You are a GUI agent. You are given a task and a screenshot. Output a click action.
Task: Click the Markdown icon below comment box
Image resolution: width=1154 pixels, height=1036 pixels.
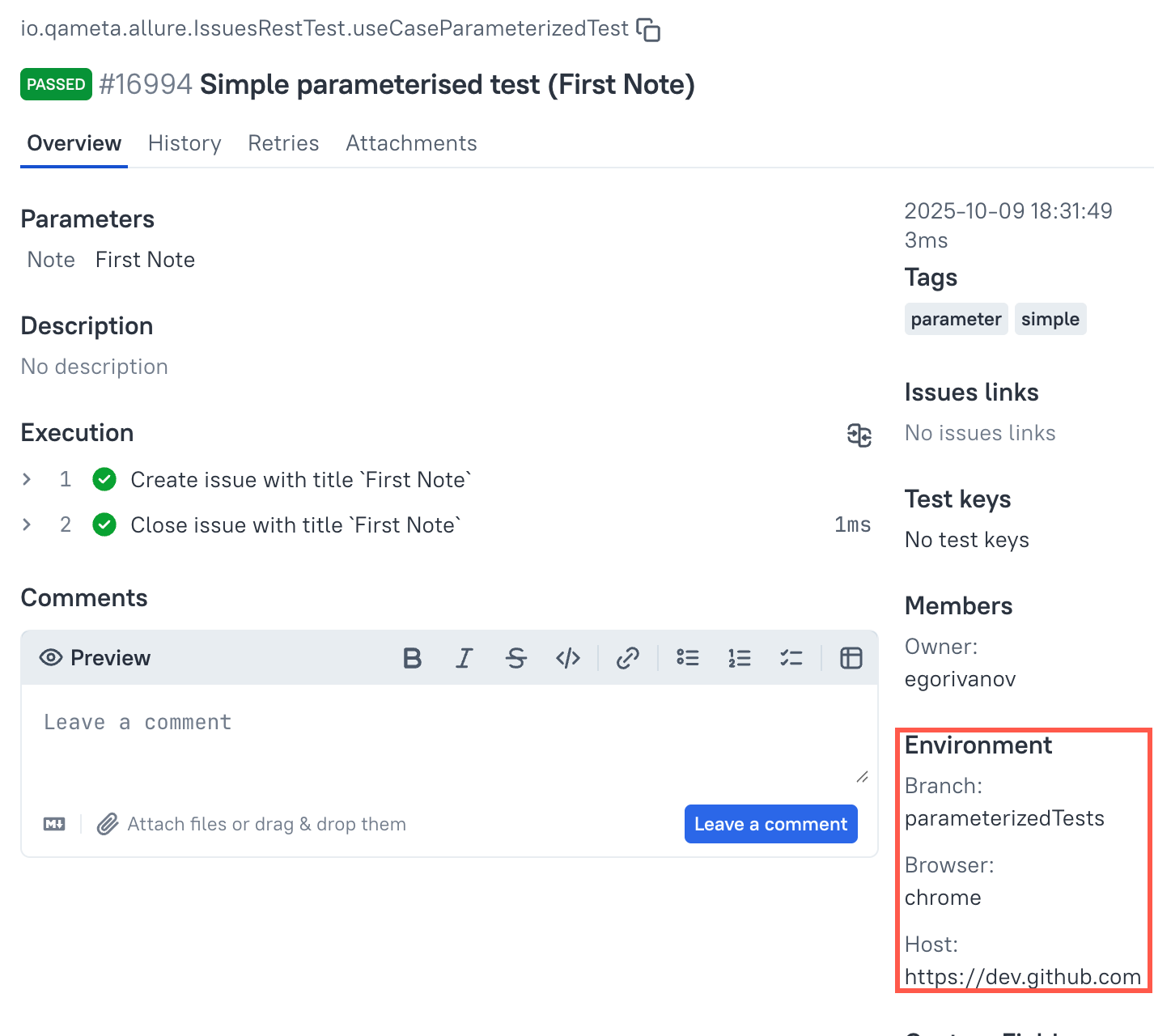coord(54,824)
